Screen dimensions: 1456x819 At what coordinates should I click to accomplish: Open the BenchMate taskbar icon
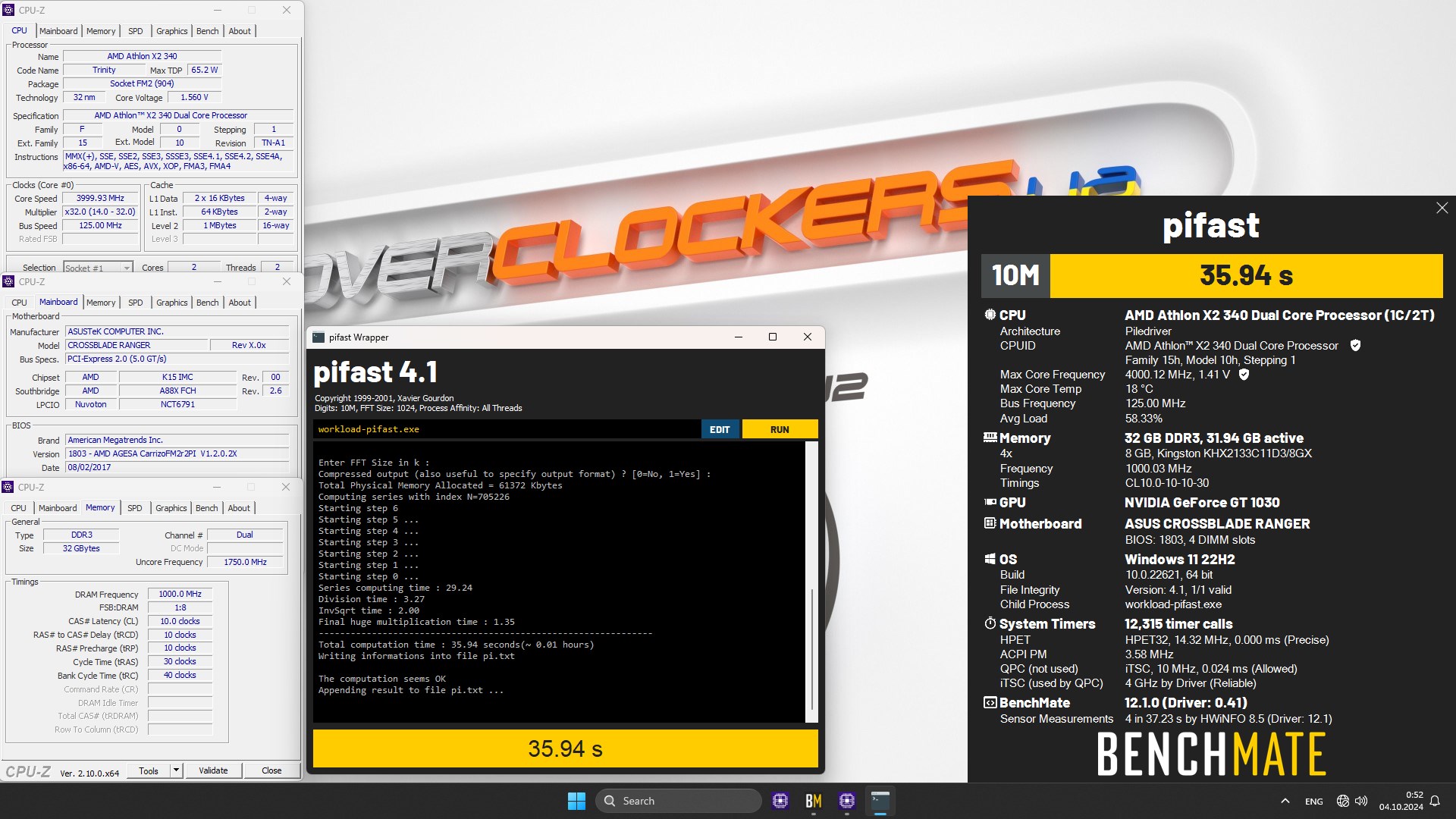click(x=814, y=801)
